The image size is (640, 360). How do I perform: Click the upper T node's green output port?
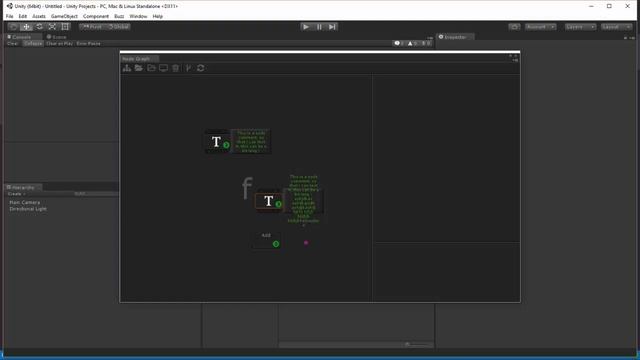(x=226, y=145)
